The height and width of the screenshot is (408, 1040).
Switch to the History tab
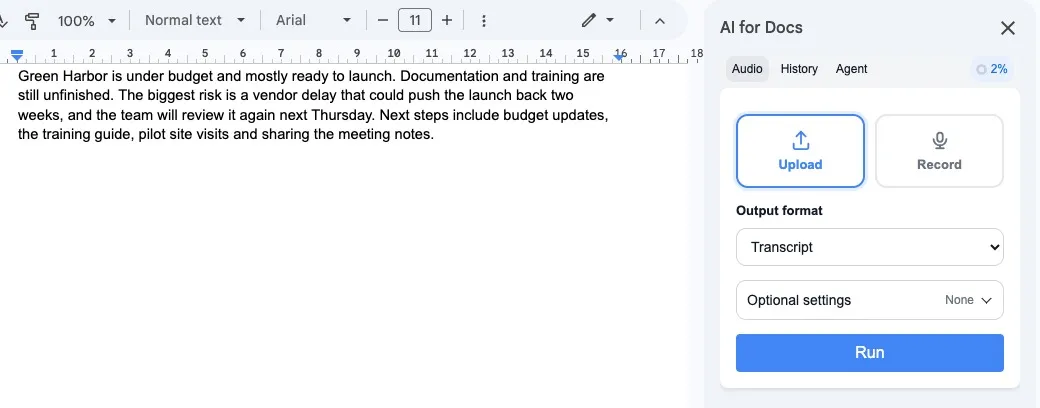(799, 69)
